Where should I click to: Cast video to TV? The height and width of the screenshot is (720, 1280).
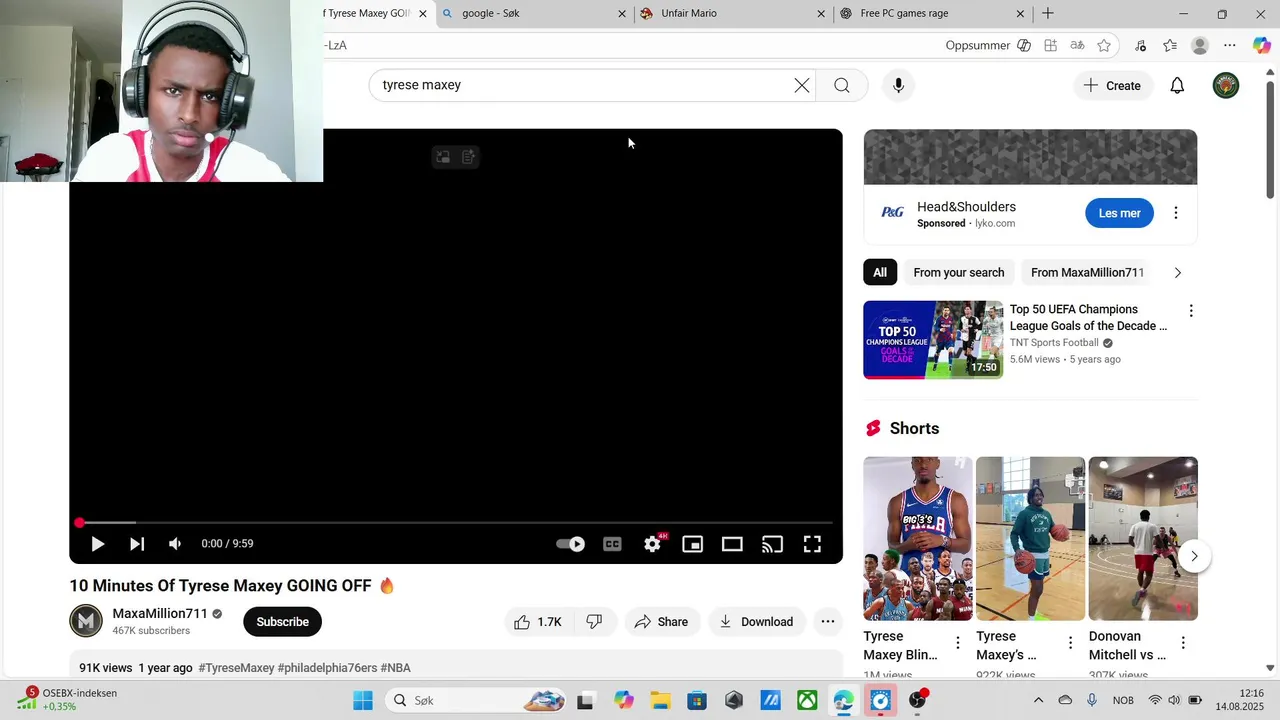(x=772, y=544)
